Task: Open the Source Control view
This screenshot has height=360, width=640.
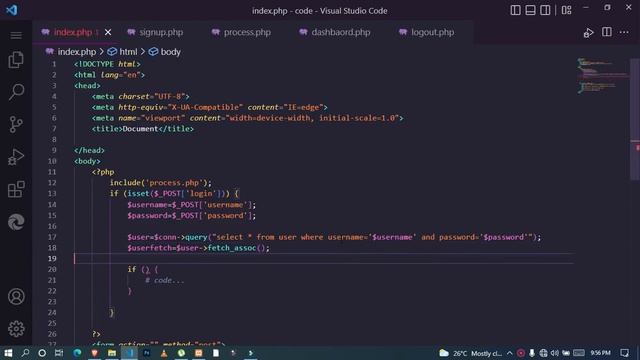Action: [16, 124]
